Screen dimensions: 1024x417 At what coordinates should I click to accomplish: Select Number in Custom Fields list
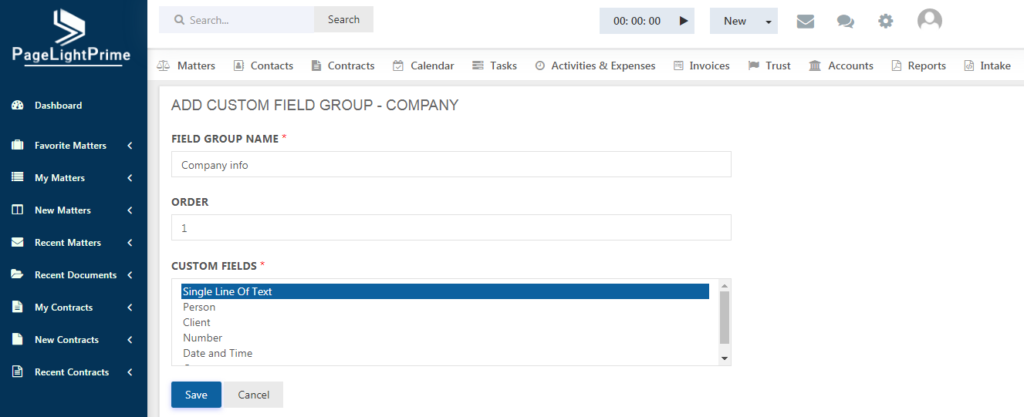pyautogui.click(x=445, y=338)
